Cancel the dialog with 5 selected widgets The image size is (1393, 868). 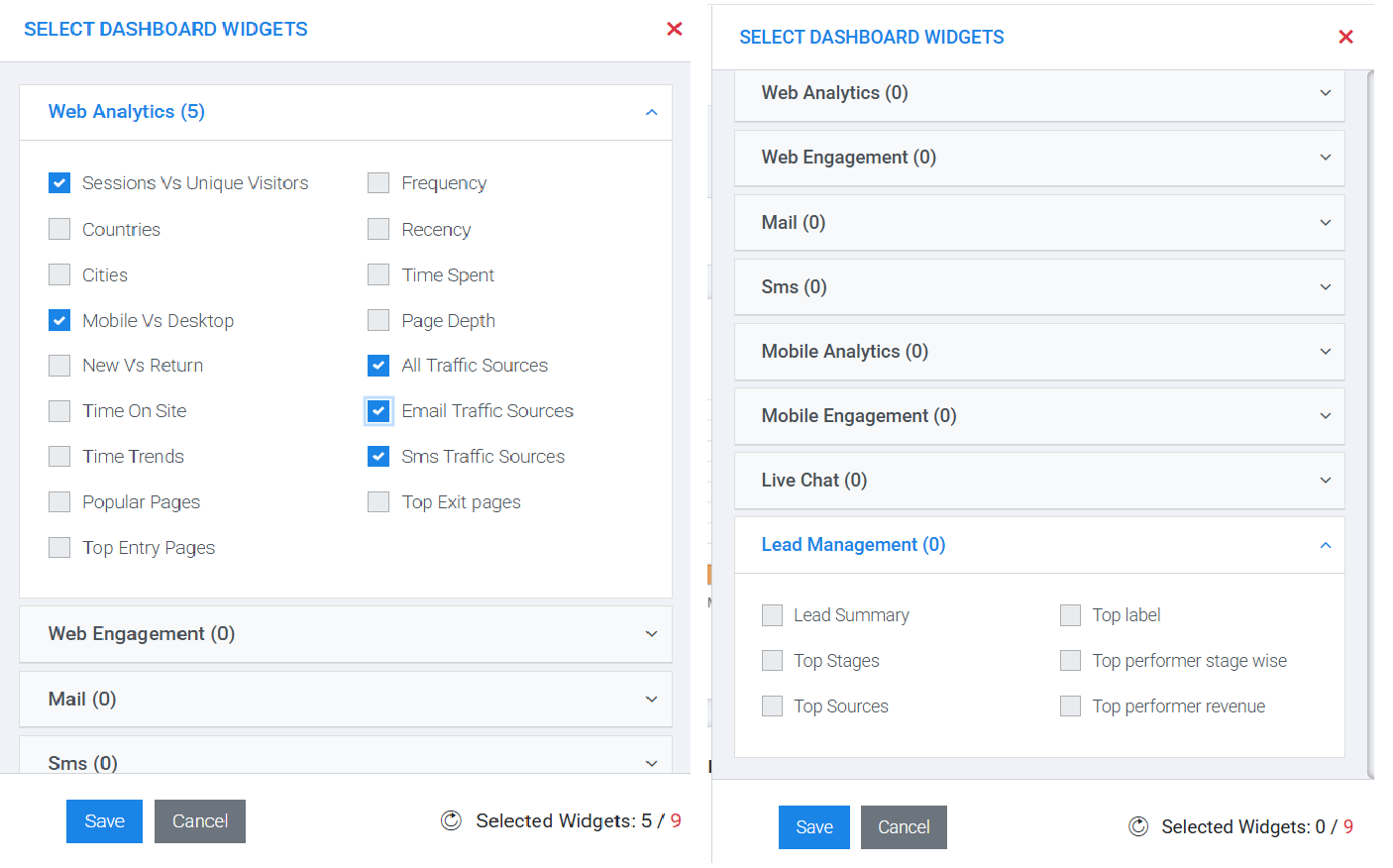pyautogui.click(x=200, y=821)
